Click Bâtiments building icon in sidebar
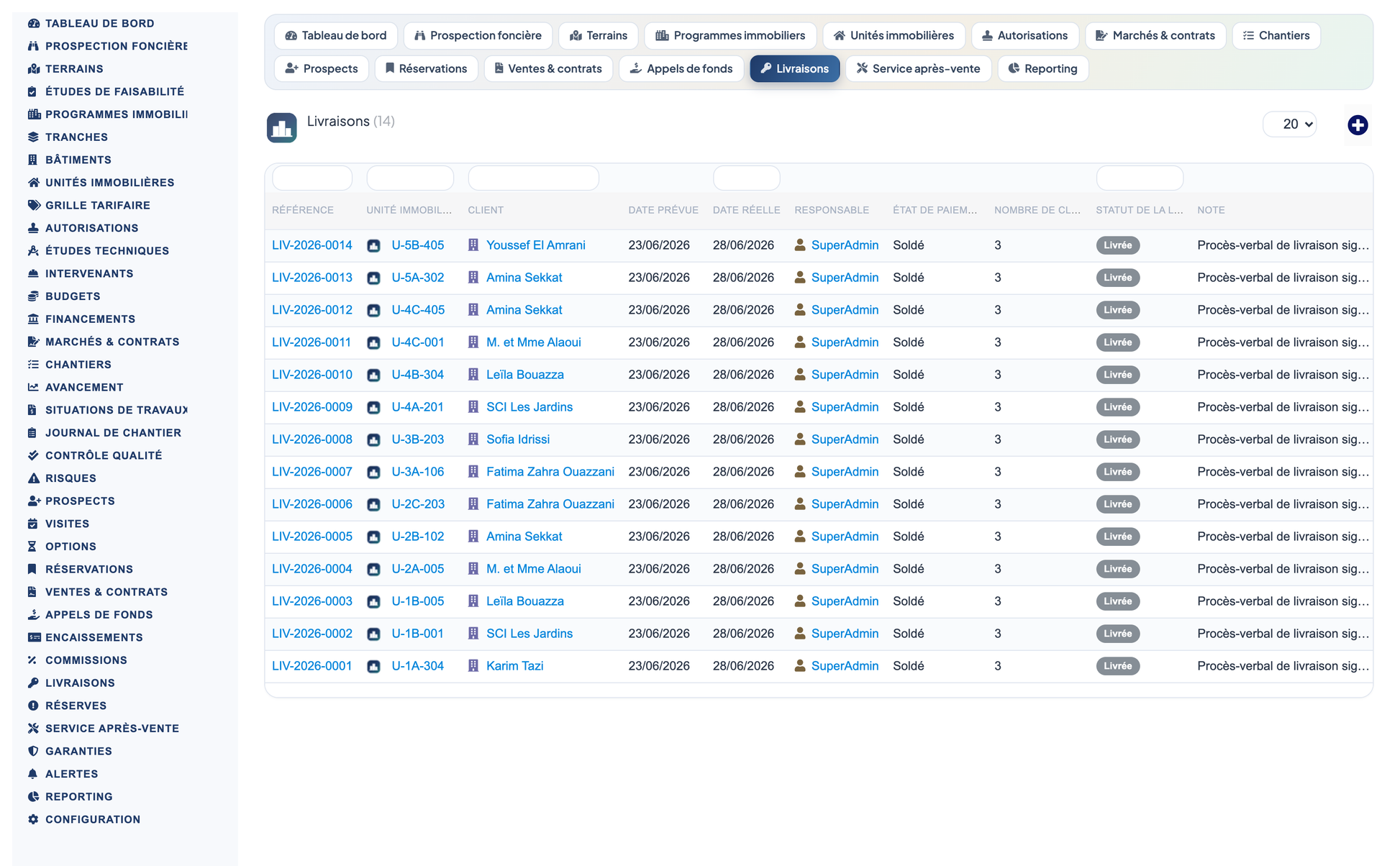Screen dimensions: 1400x866 [x=33, y=160]
